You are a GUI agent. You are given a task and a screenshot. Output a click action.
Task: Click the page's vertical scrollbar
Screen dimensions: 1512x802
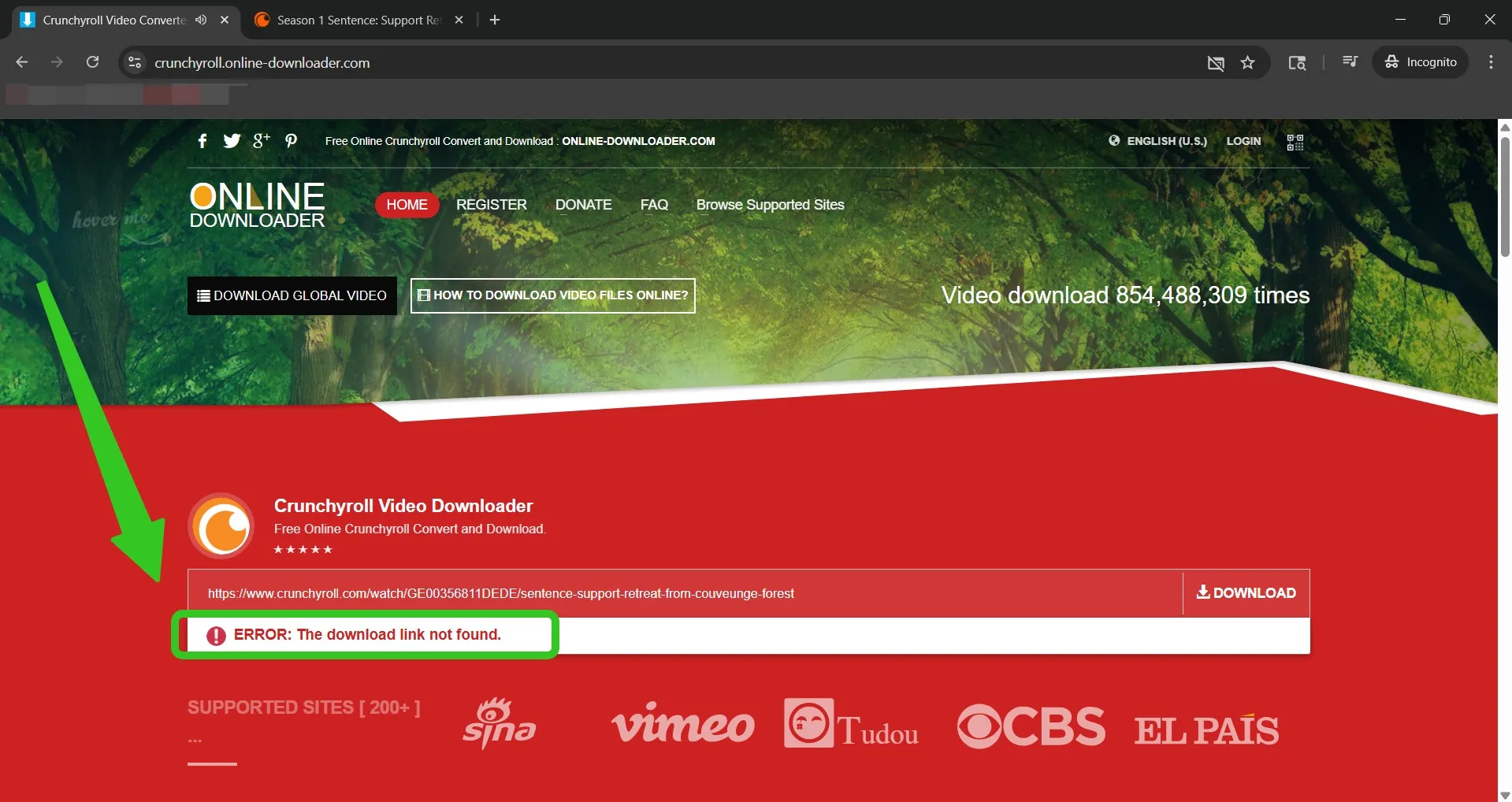click(x=1504, y=197)
